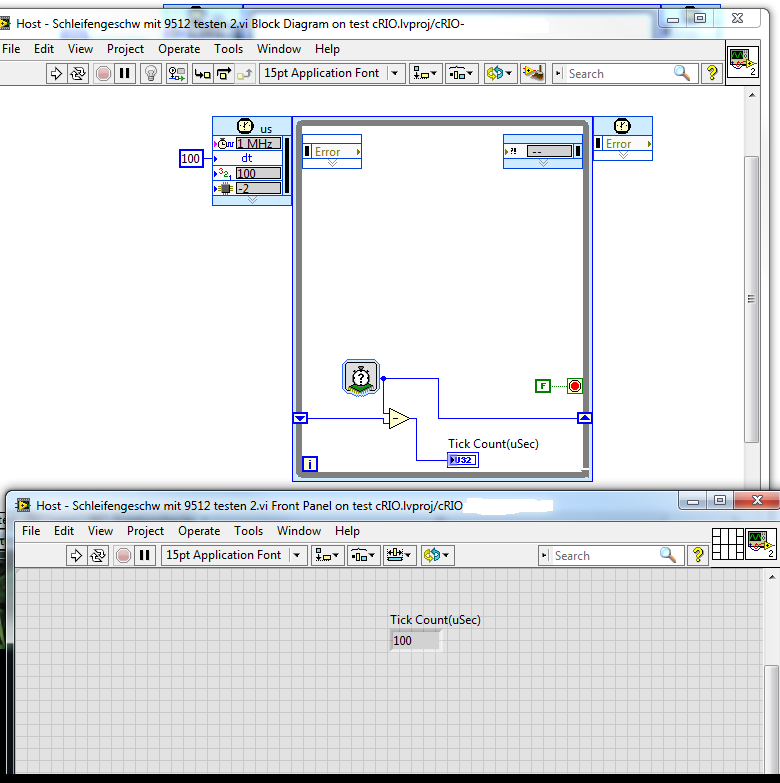
Task: Click U32 Tick Count indicator terminal
Action: (463, 460)
